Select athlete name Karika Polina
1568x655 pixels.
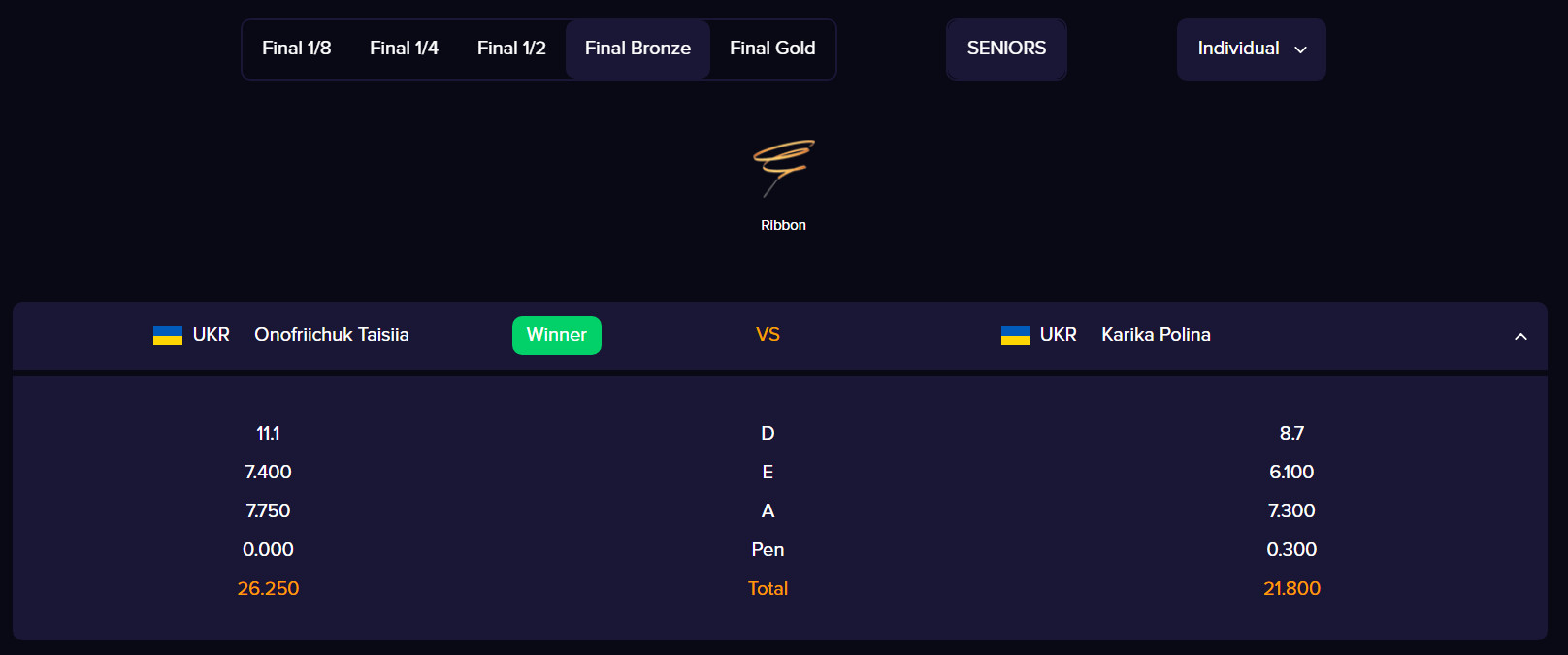(1156, 335)
